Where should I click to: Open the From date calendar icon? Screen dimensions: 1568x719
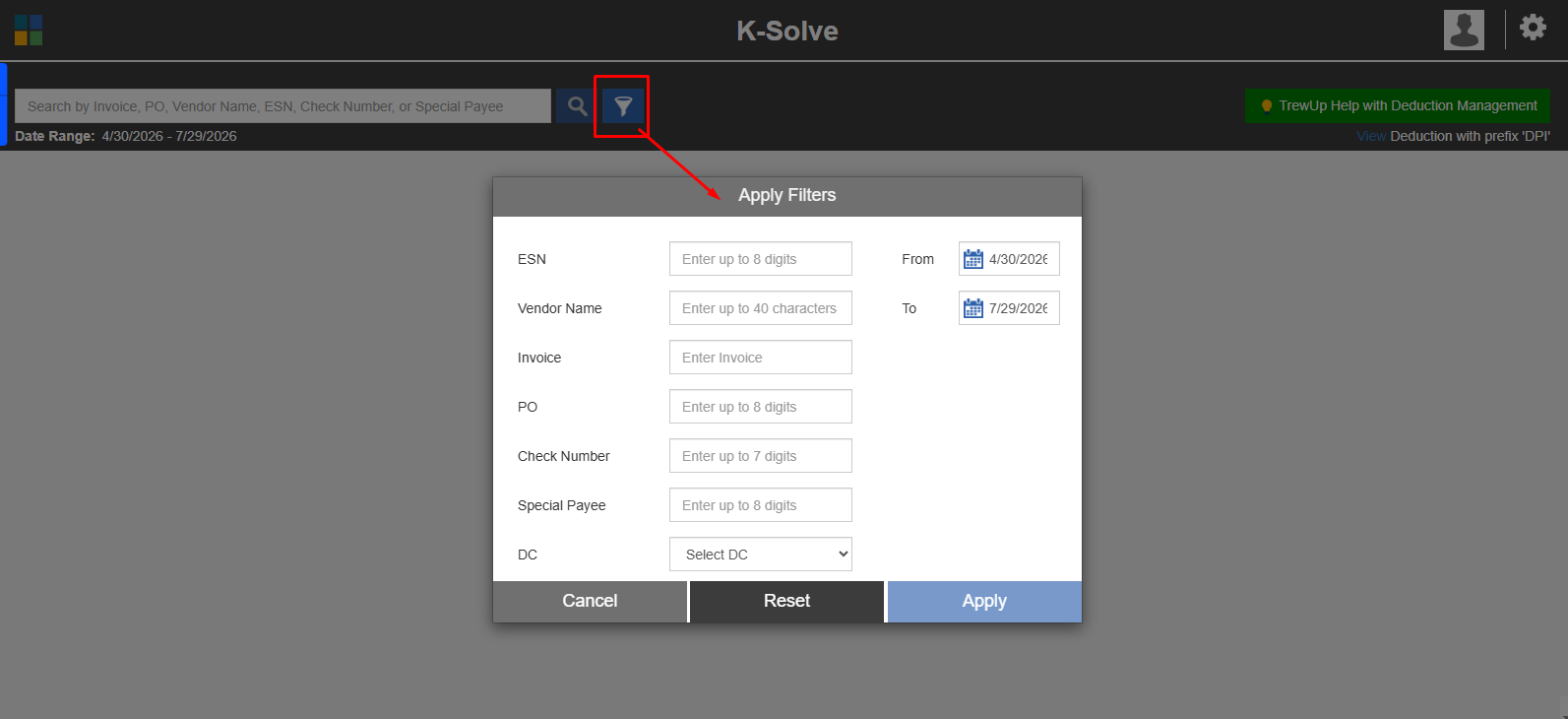pos(973,259)
